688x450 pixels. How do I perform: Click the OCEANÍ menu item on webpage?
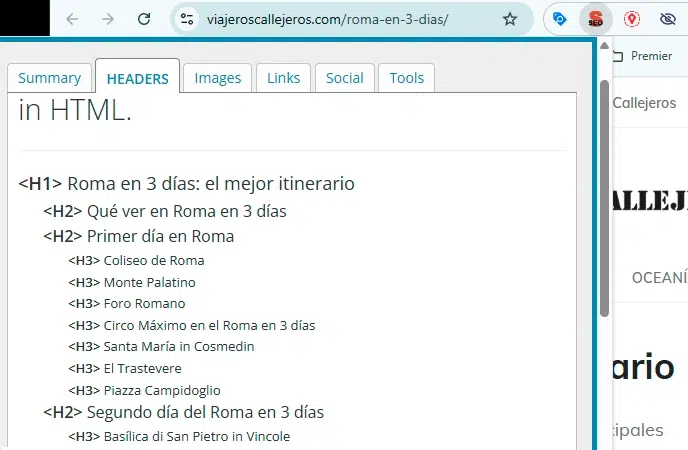click(x=659, y=278)
